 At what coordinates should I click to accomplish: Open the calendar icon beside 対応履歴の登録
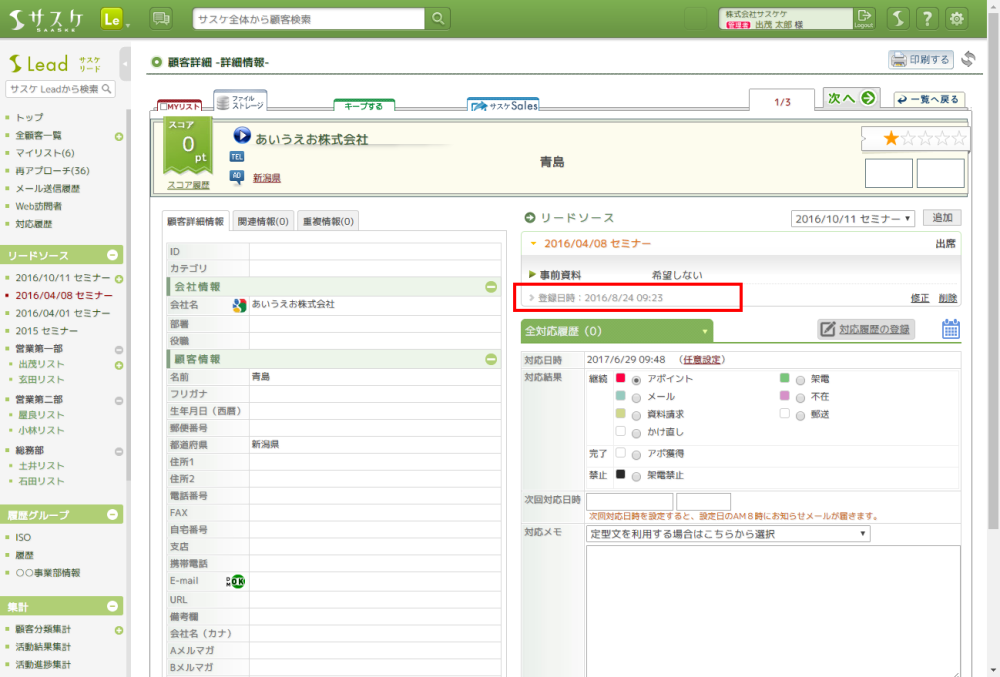pos(951,329)
